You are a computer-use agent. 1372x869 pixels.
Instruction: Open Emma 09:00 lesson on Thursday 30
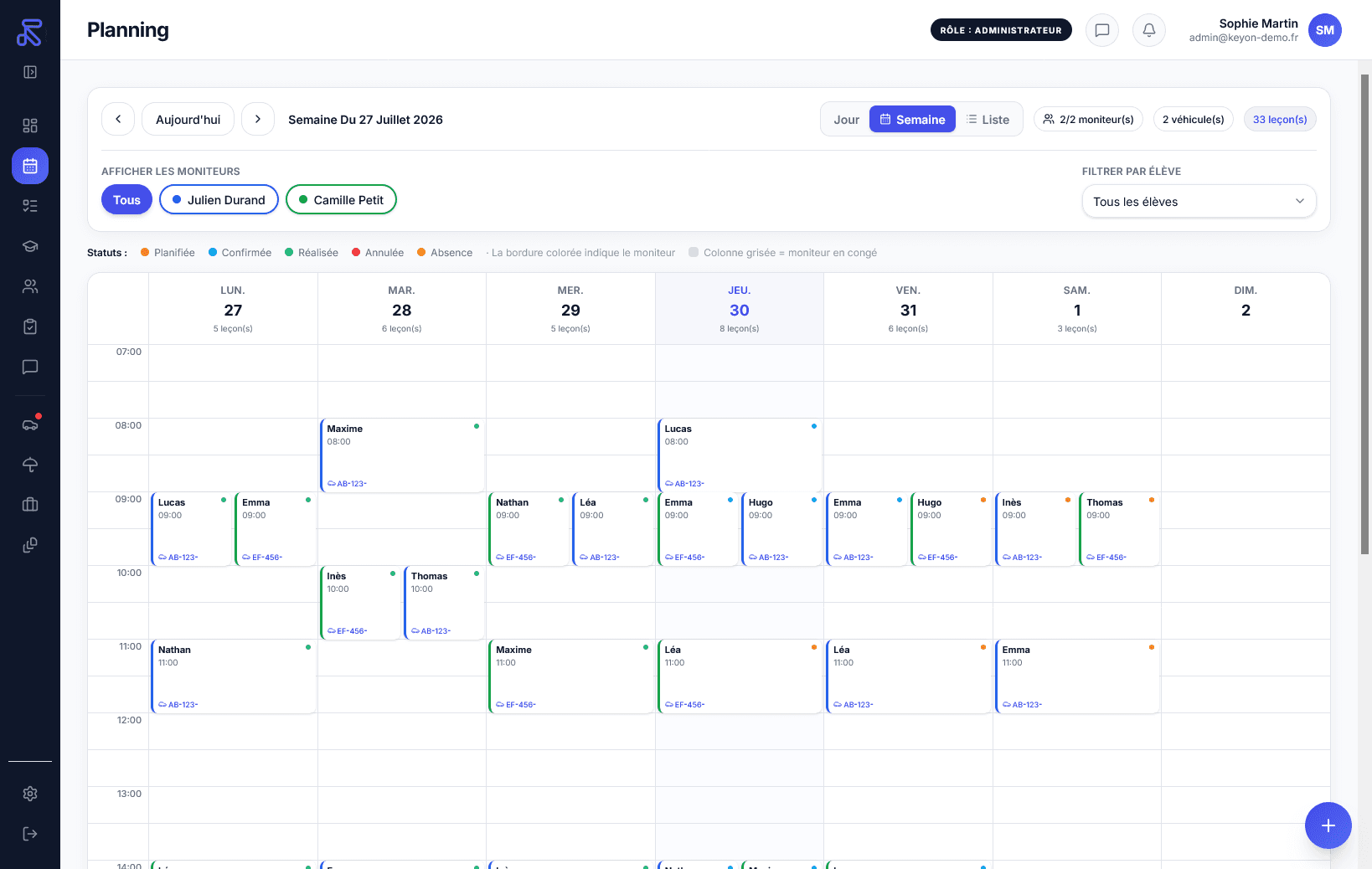tap(699, 529)
